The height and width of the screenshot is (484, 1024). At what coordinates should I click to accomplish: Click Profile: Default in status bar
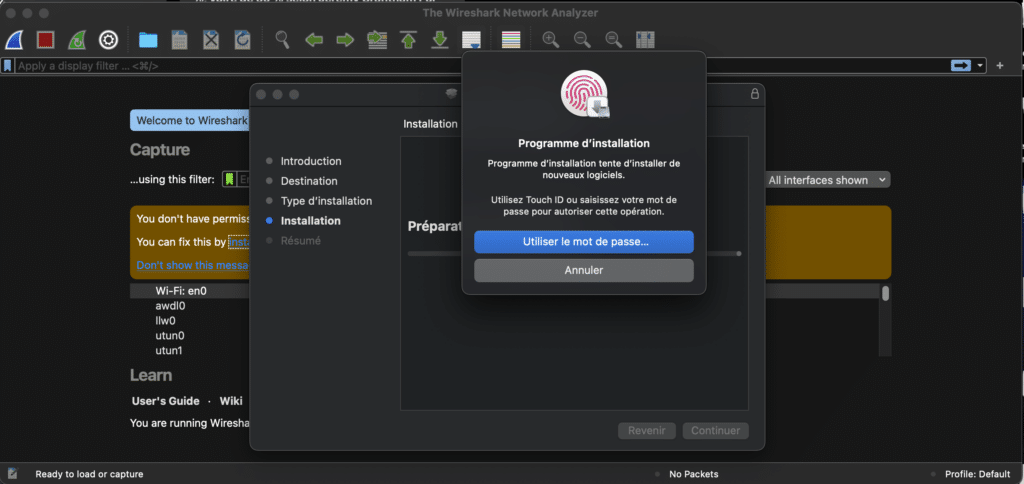coord(978,474)
